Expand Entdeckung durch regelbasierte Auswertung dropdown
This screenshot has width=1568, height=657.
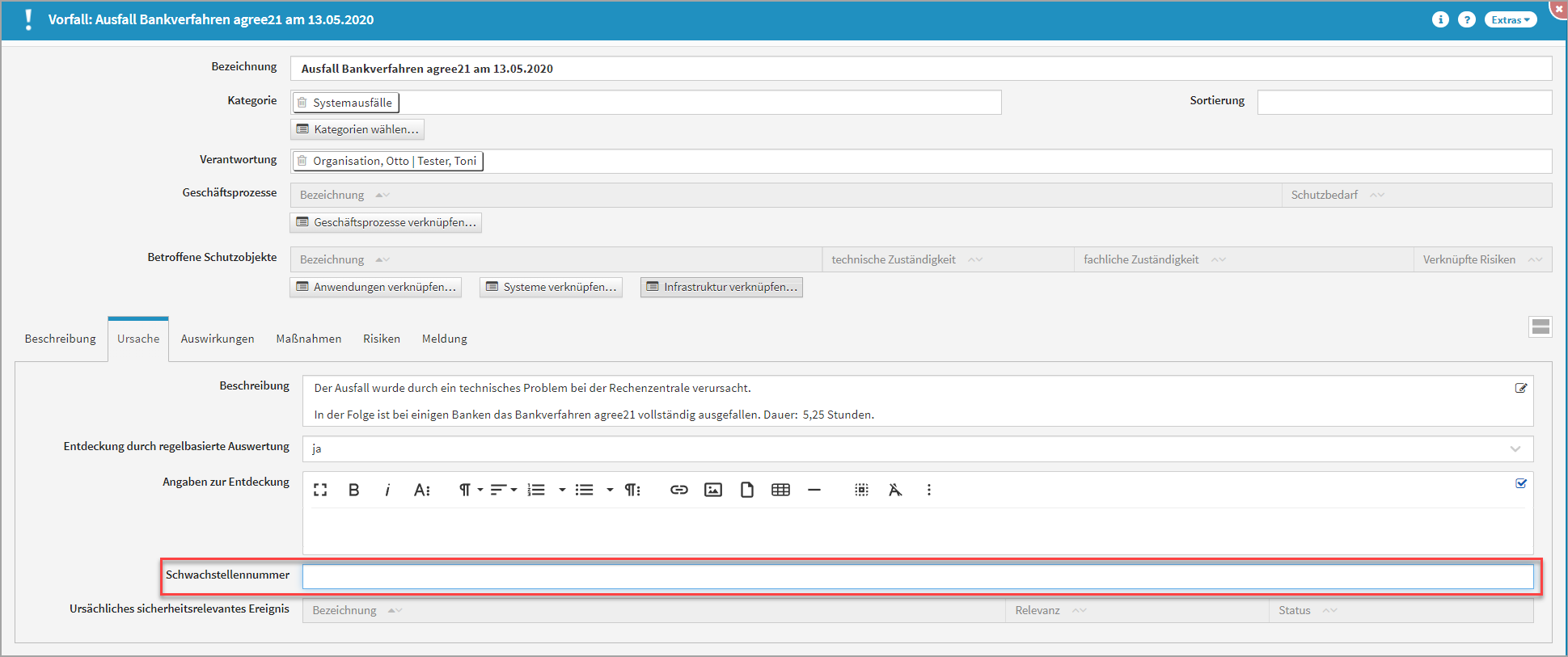[1515, 449]
